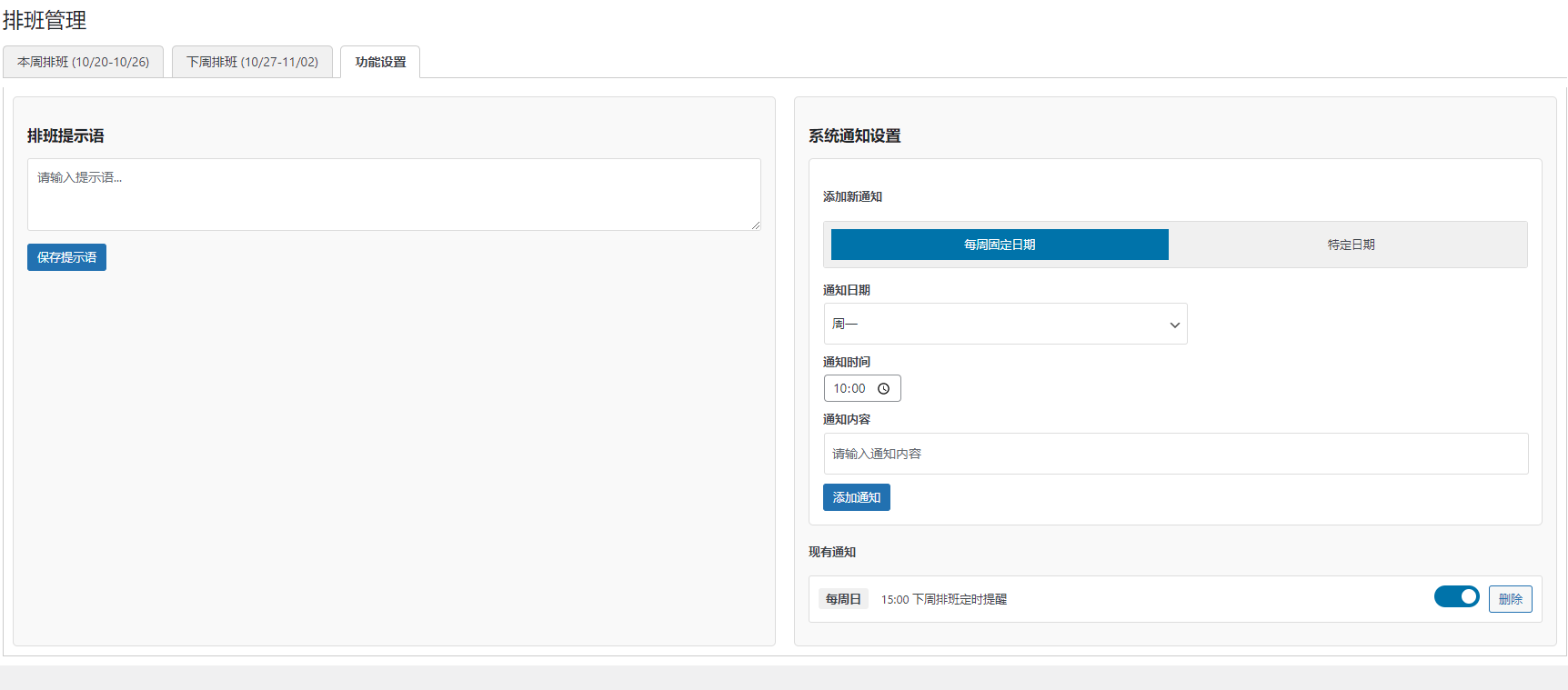Screen dimensions: 1568x690
Task: Open the 下周排班 (10/27-11/02) tab
Action: click(x=252, y=62)
